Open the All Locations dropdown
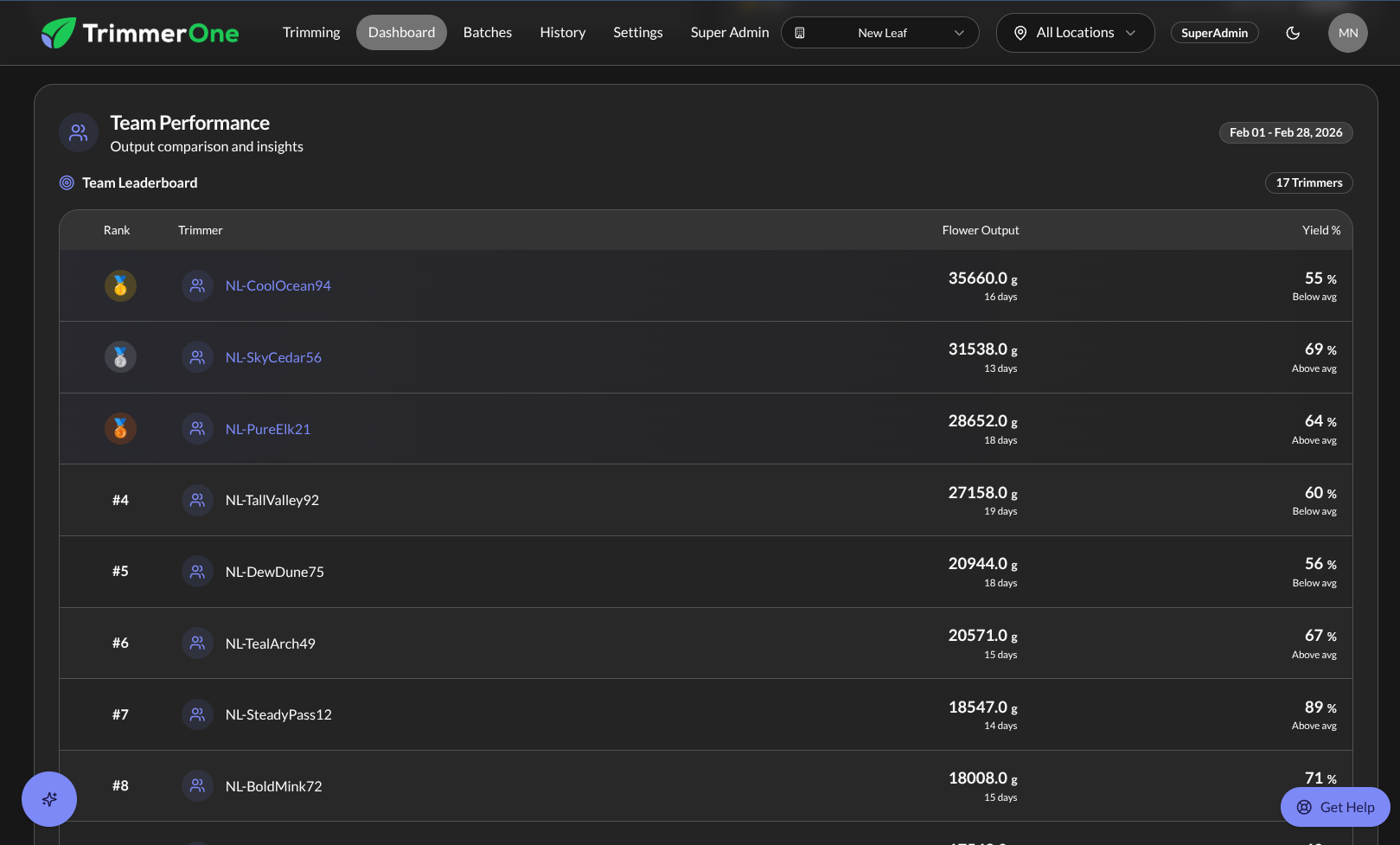 [x=1075, y=33]
